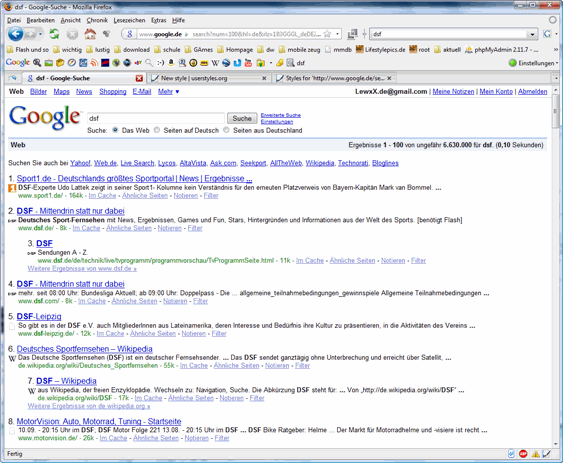Screen dimensions: 563x463
Task: Open the 'Erweiterte Suche' link
Action: click(x=281, y=115)
